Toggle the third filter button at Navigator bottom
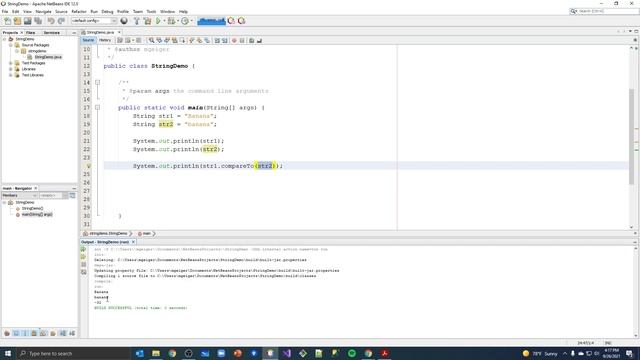The width and height of the screenshot is (640, 360). 25,333
